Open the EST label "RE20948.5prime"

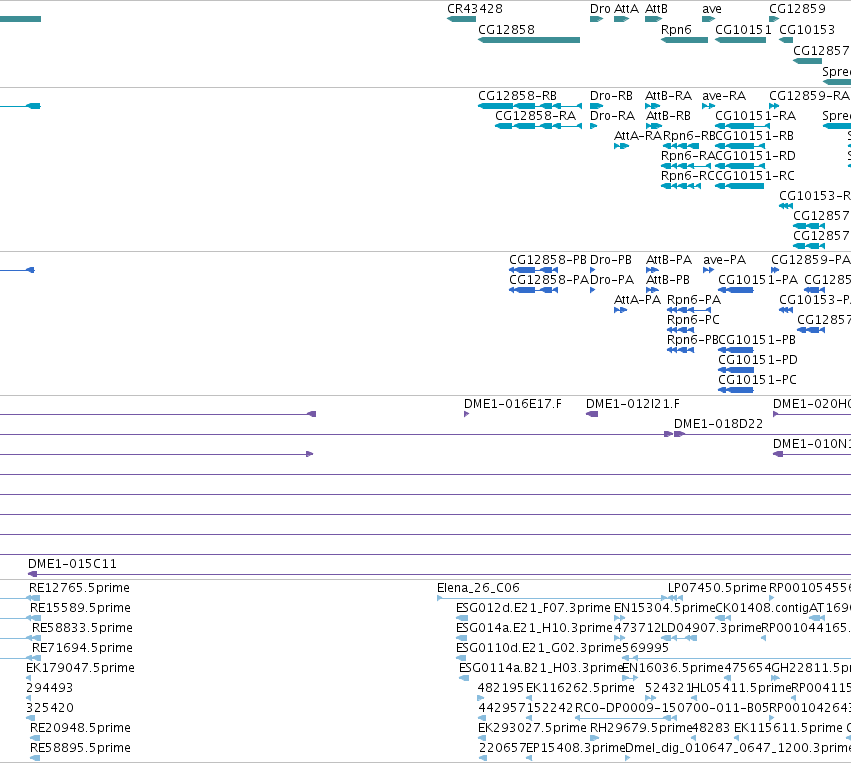click(80, 728)
